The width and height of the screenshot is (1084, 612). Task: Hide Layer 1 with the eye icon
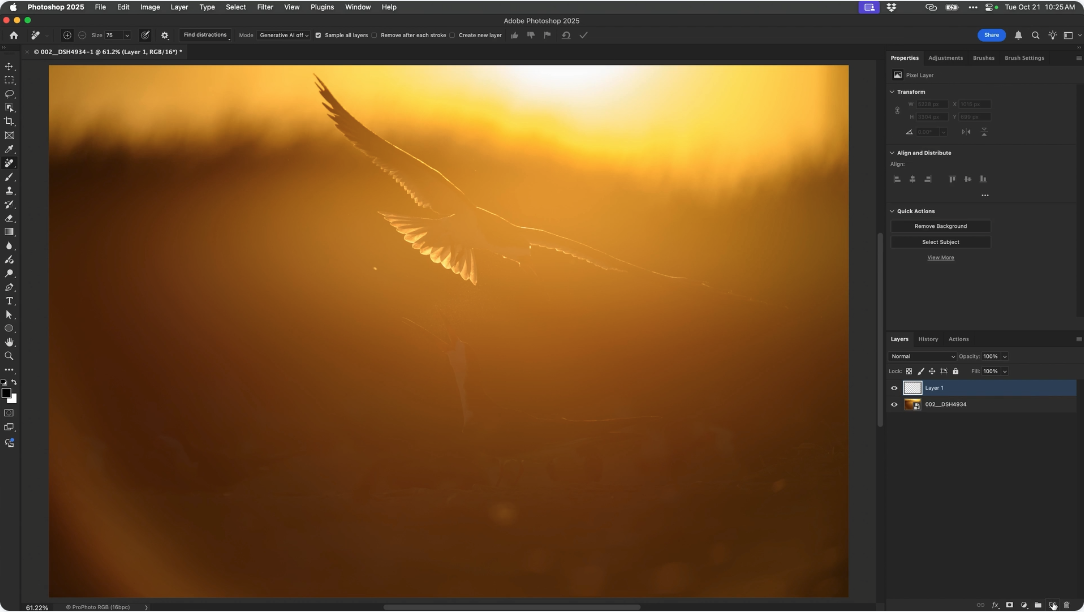pos(894,388)
